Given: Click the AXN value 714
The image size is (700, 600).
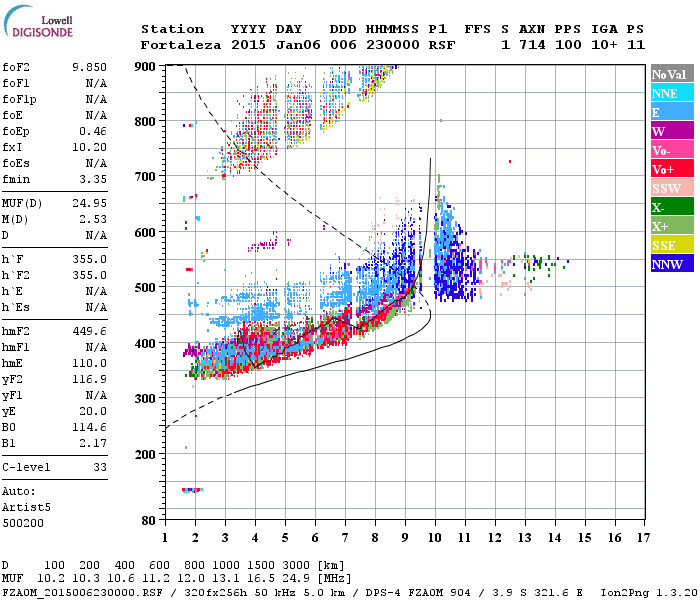Looking at the screenshot, I should (x=532, y=45).
